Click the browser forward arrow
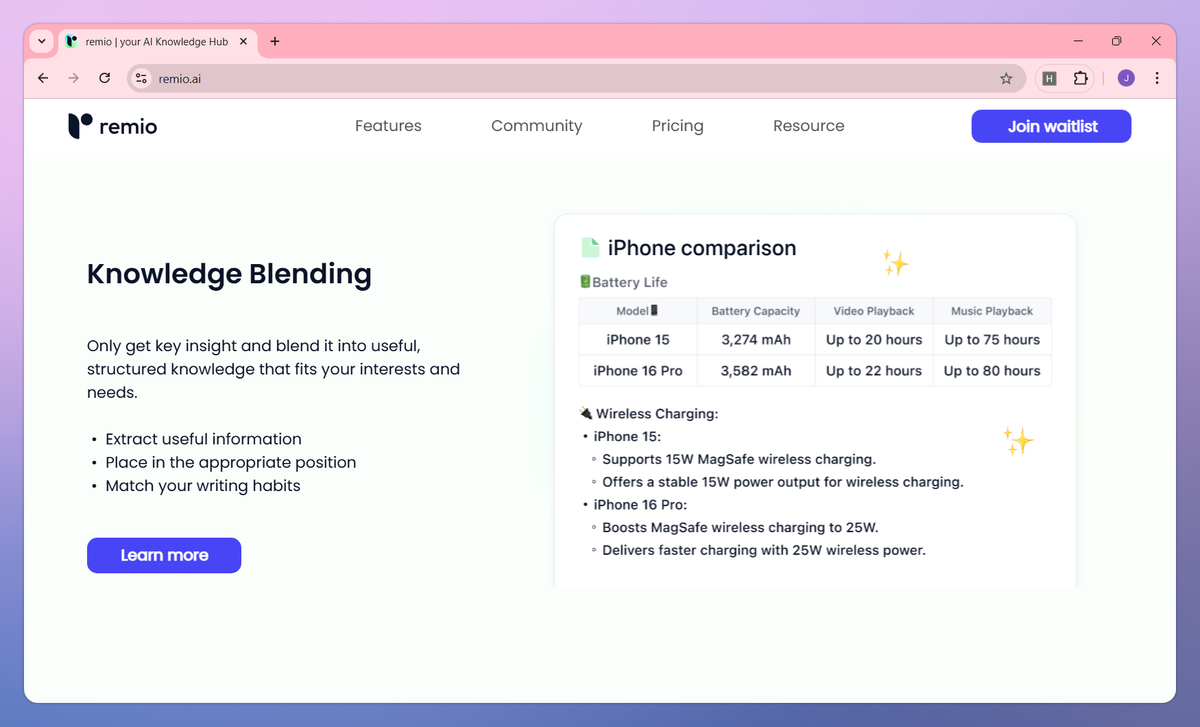This screenshot has height=727, width=1200. 73,78
